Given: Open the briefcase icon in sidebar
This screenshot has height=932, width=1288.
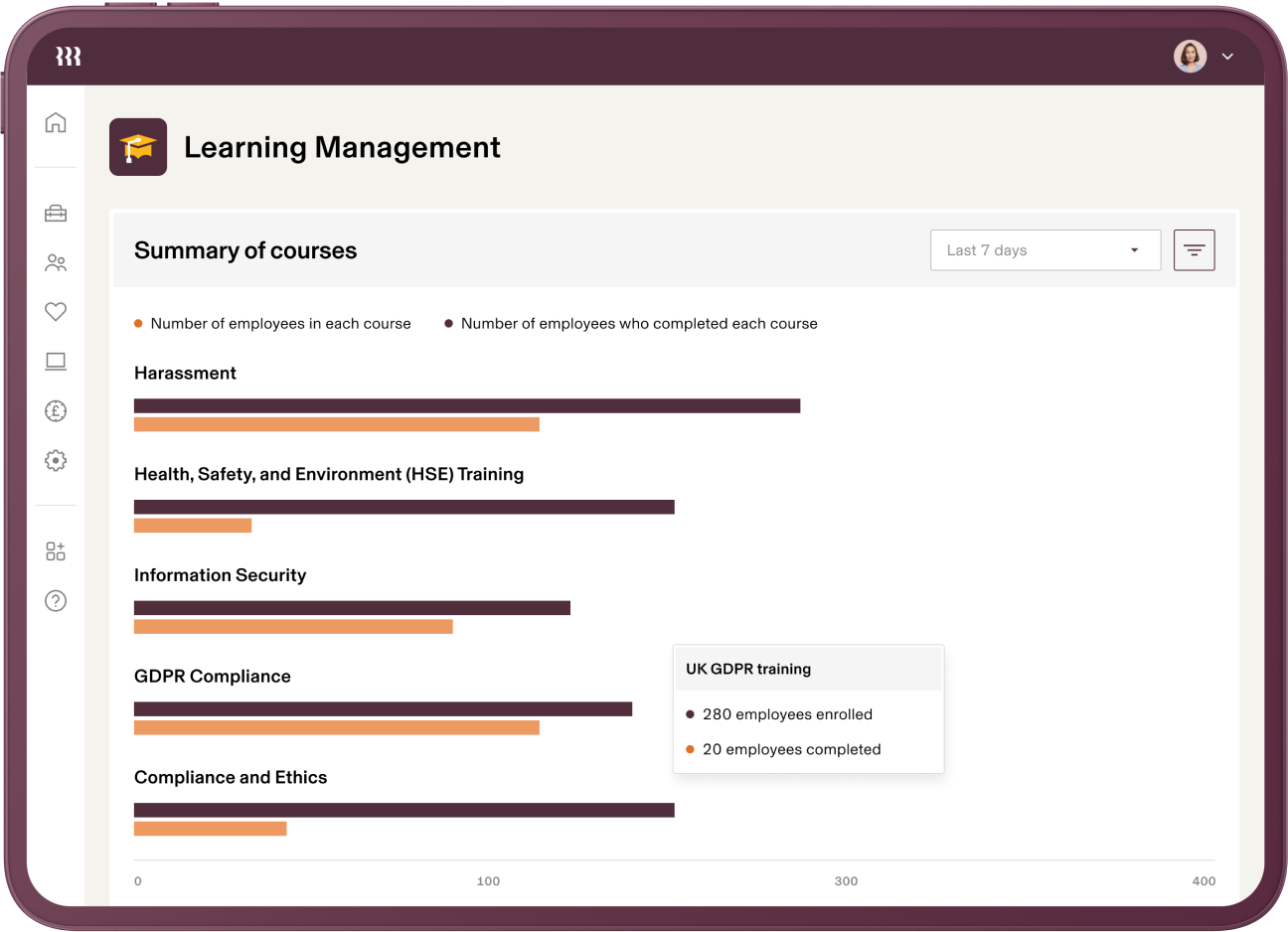Looking at the screenshot, I should 56,214.
